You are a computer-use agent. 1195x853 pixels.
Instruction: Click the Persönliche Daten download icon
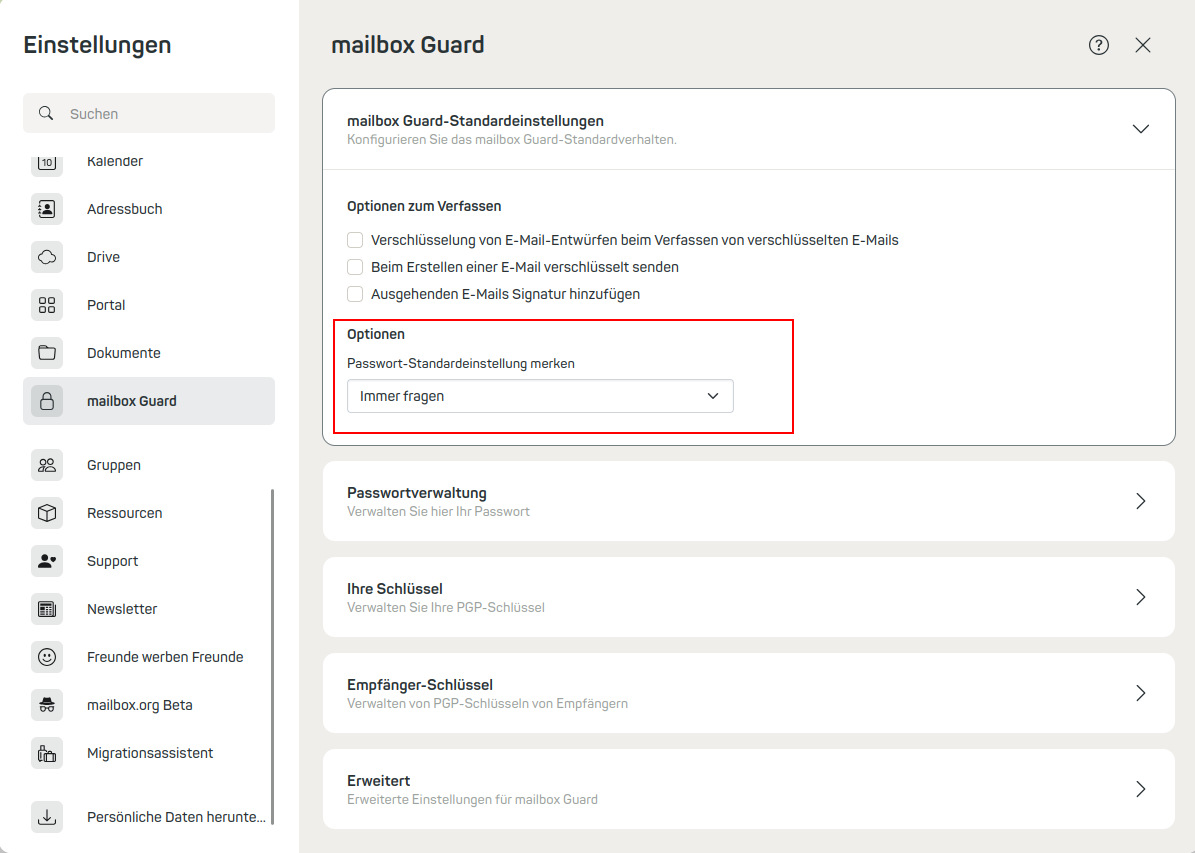coord(47,817)
